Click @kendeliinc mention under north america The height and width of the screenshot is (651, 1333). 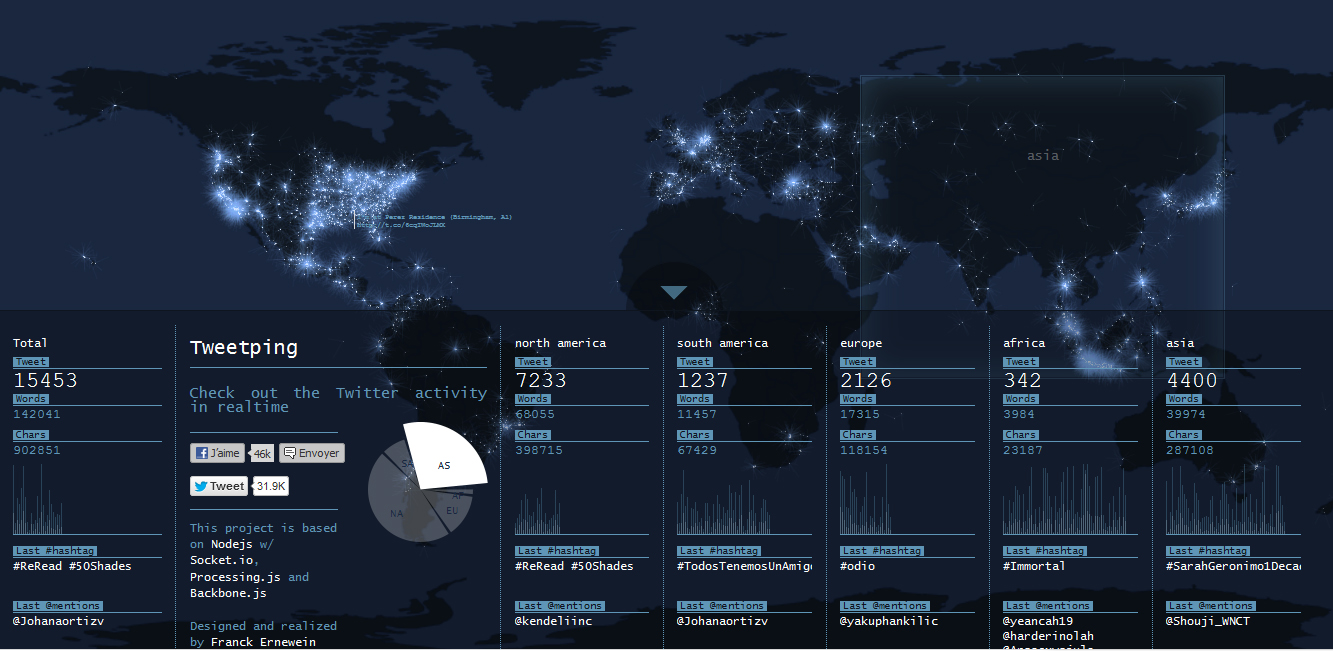pos(553,621)
